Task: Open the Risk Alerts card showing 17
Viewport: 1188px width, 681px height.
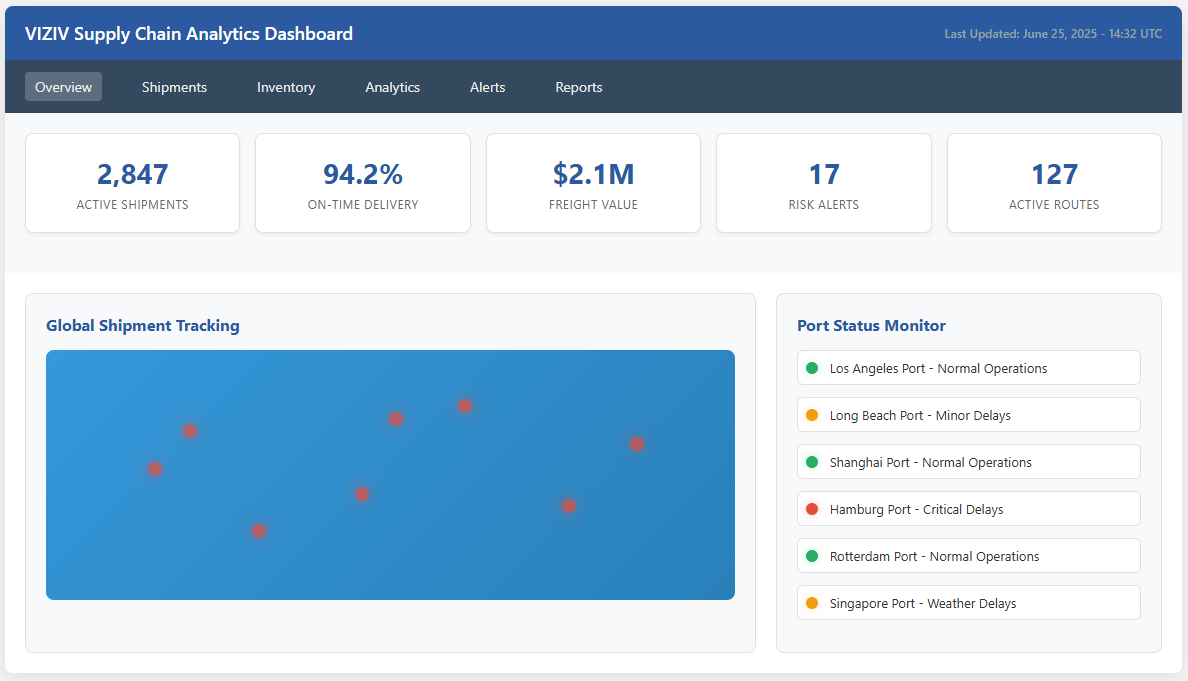Action: coord(823,183)
